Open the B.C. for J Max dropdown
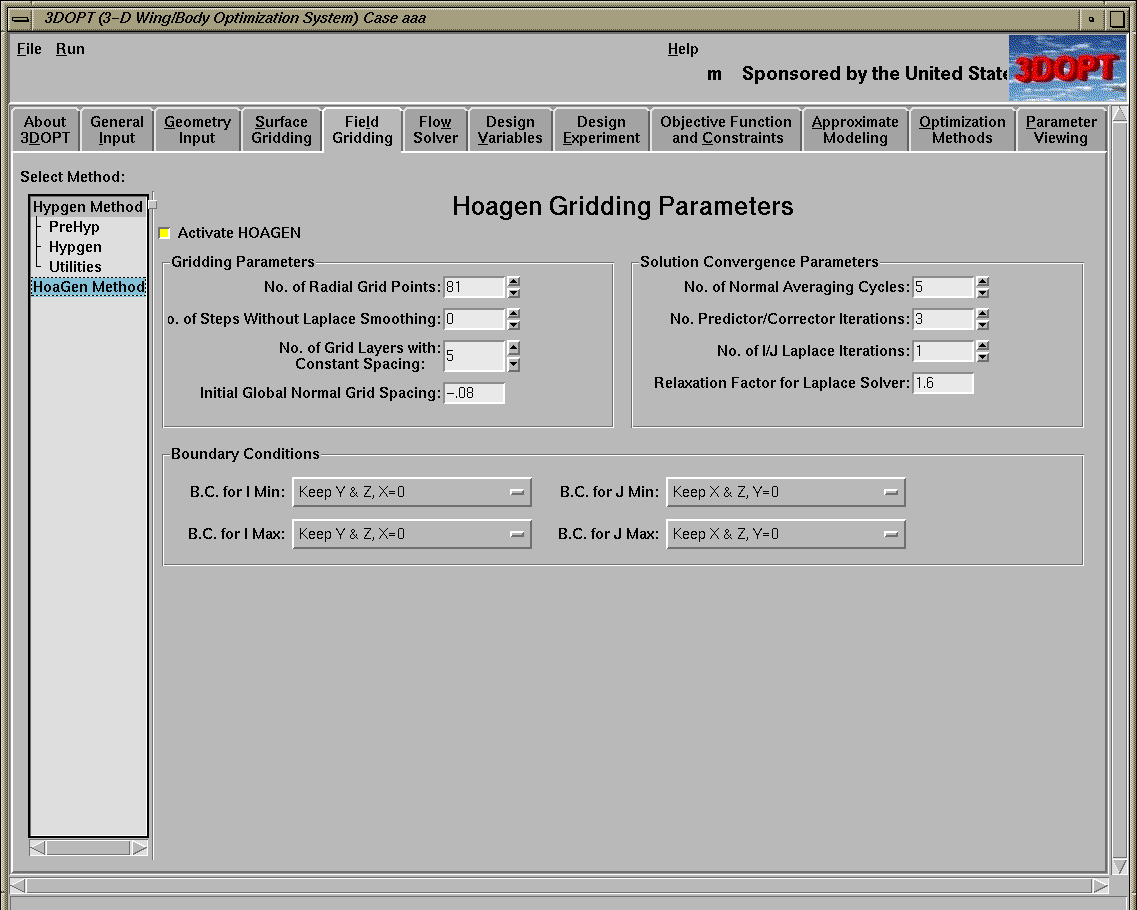The image size is (1137, 910). click(x=786, y=534)
